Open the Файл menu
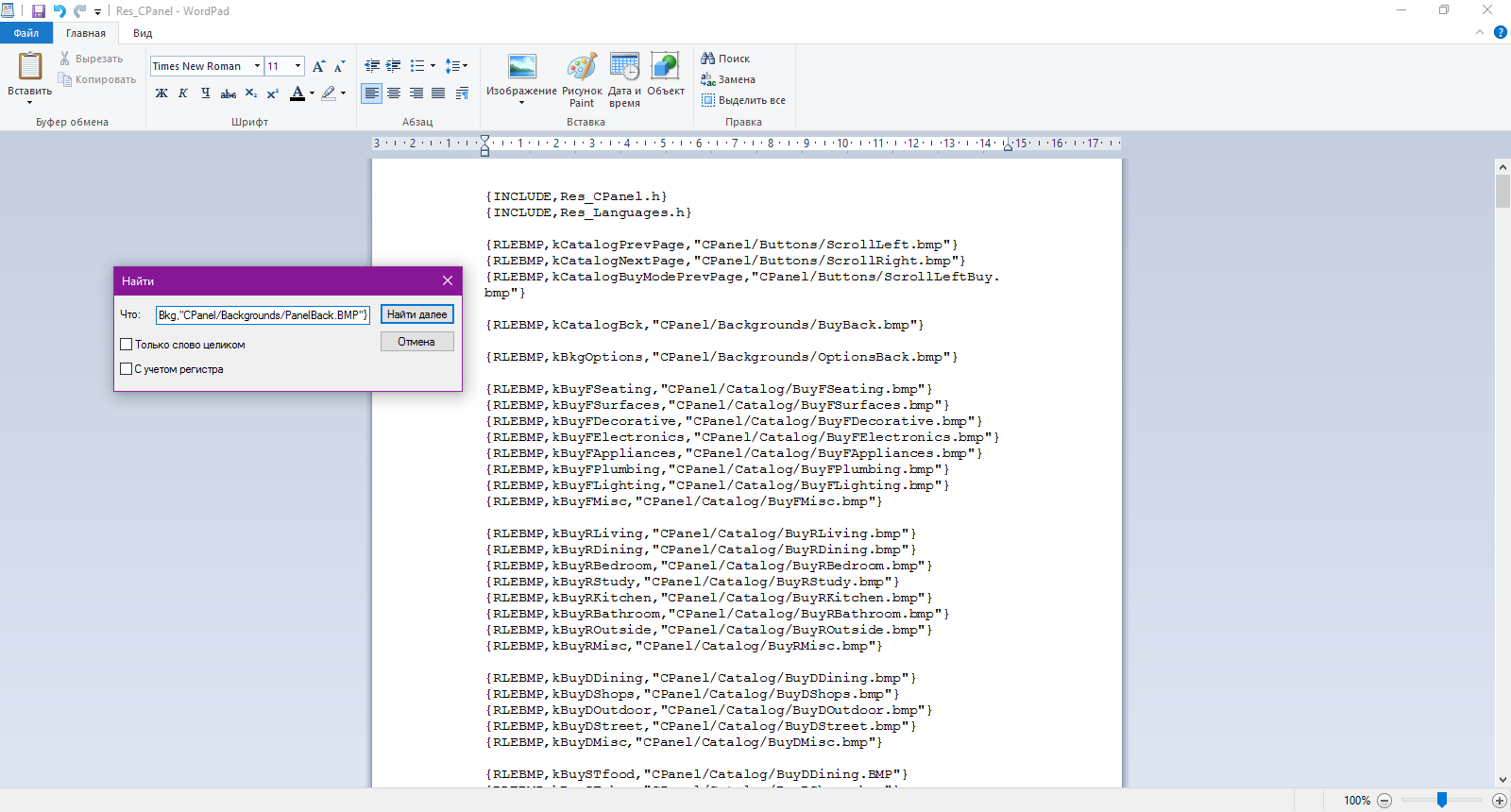The height and width of the screenshot is (812, 1511). [26, 33]
